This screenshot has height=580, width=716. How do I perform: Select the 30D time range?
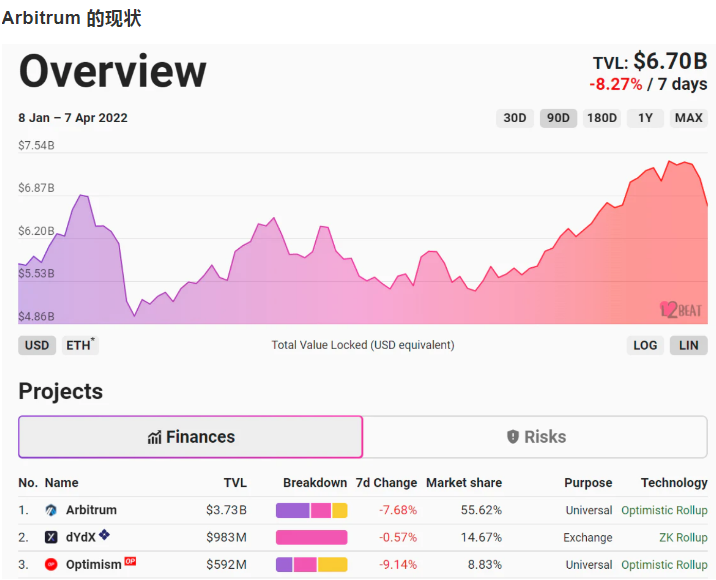point(515,118)
